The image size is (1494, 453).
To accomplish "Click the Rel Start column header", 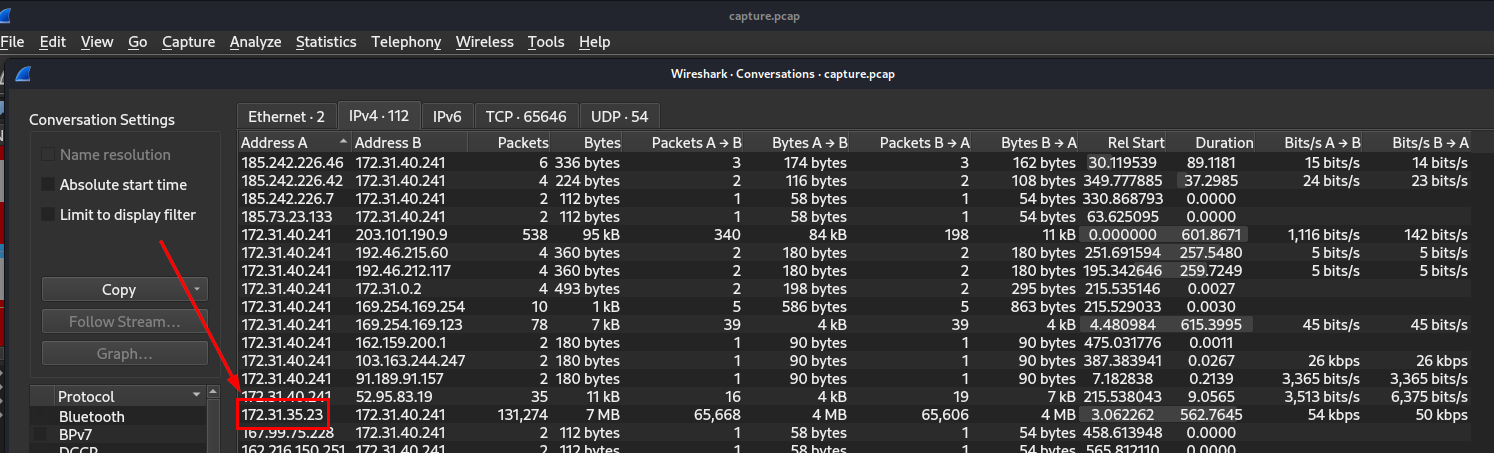I will (x=1123, y=143).
